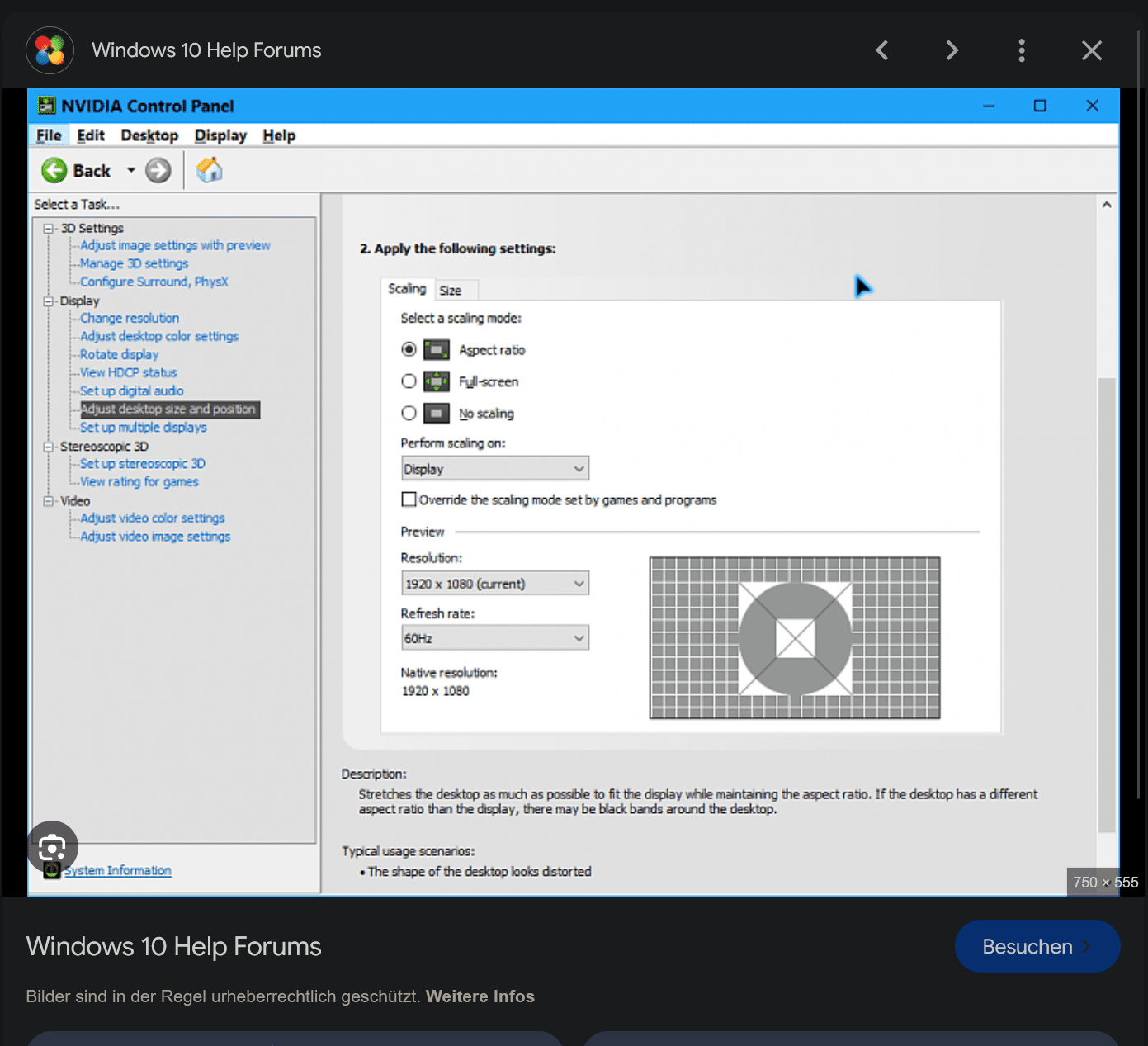Switch to the Size tab
This screenshot has height=1046, width=1148.
pyautogui.click(x=456, y=291)
